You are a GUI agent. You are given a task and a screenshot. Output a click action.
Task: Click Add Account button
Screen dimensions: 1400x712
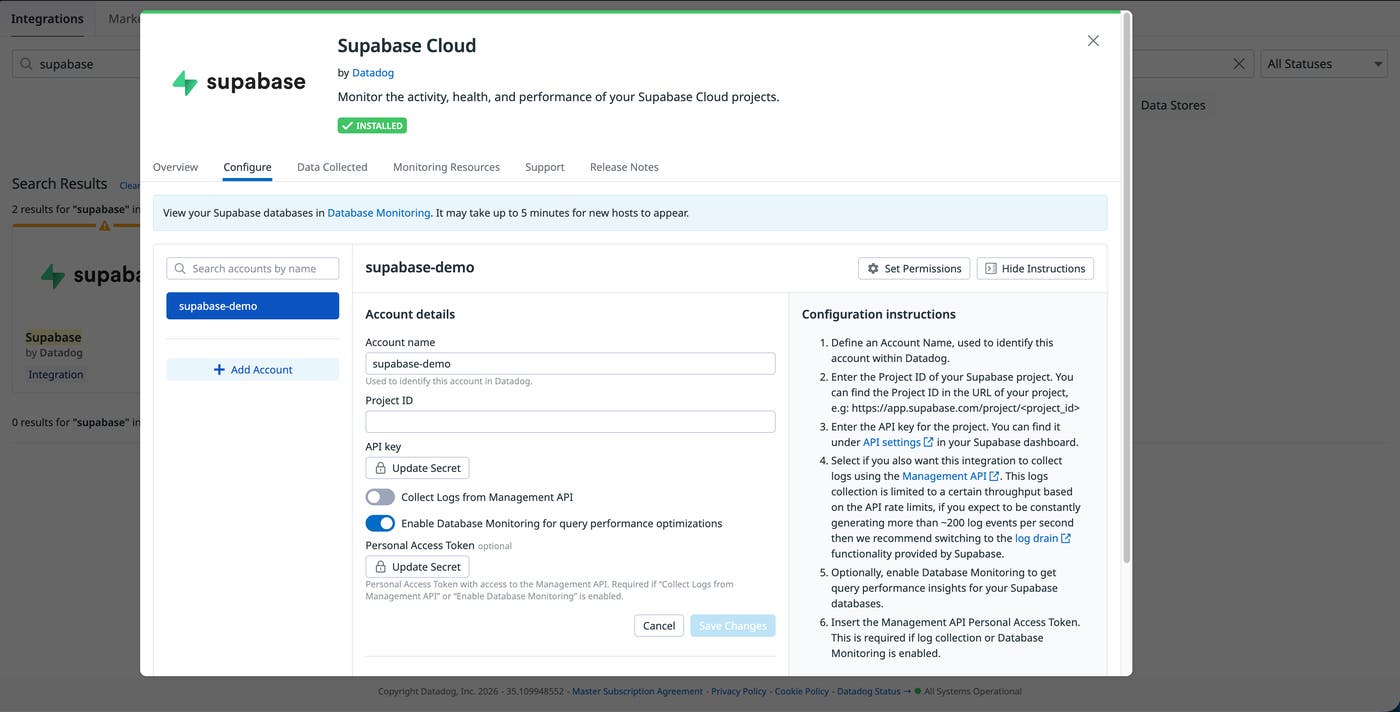tap(252, 370)
